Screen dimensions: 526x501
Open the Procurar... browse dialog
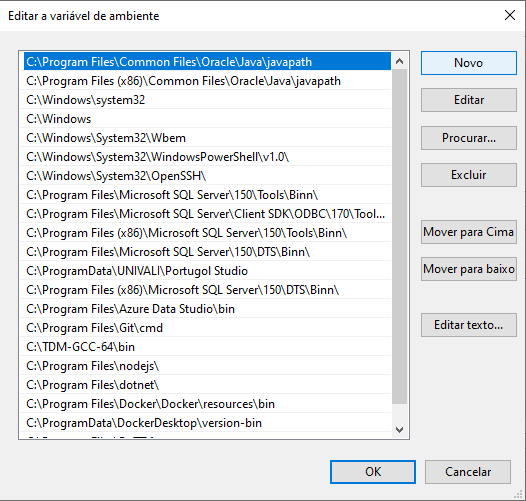[x=469, y=138]
